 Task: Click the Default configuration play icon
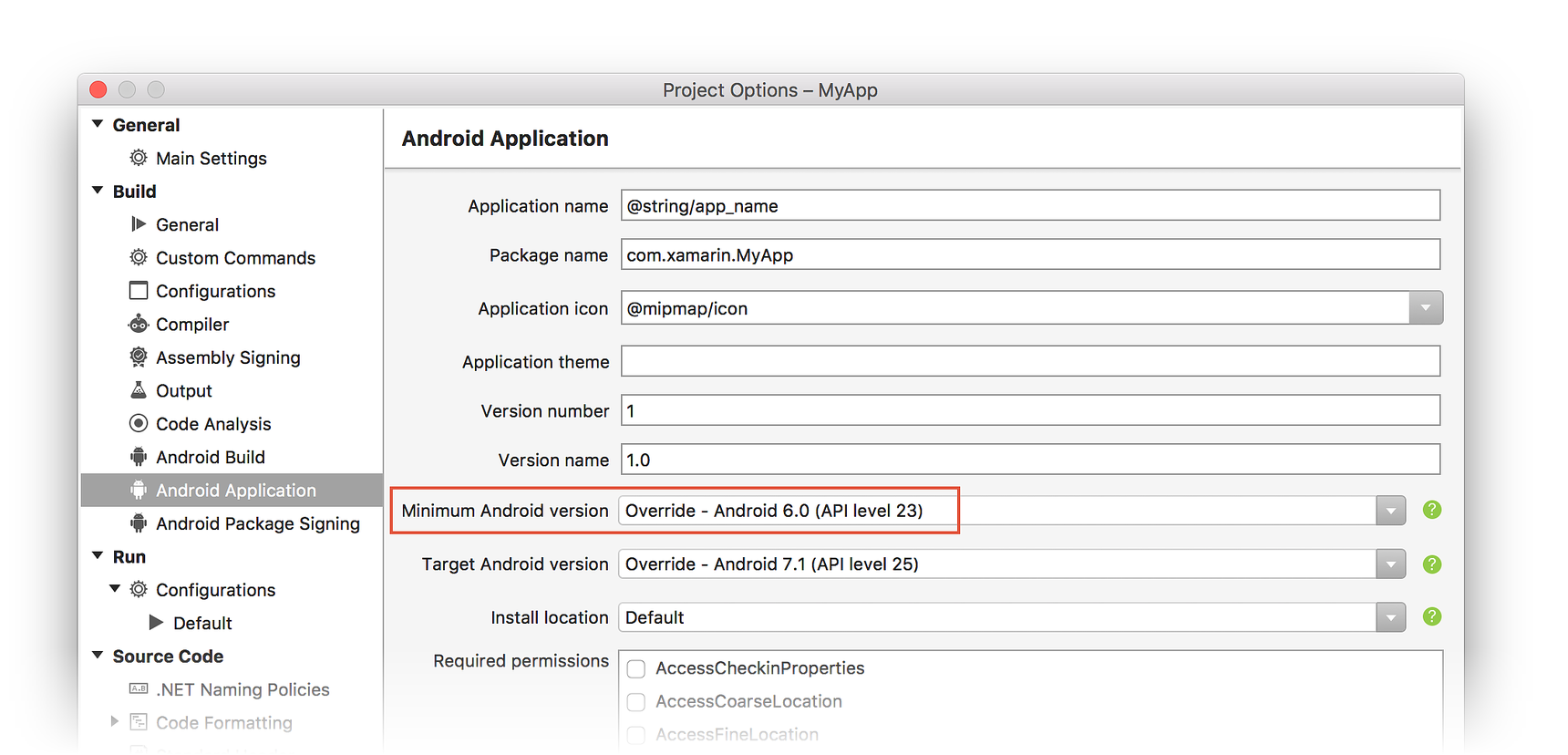tap(156, 623)
